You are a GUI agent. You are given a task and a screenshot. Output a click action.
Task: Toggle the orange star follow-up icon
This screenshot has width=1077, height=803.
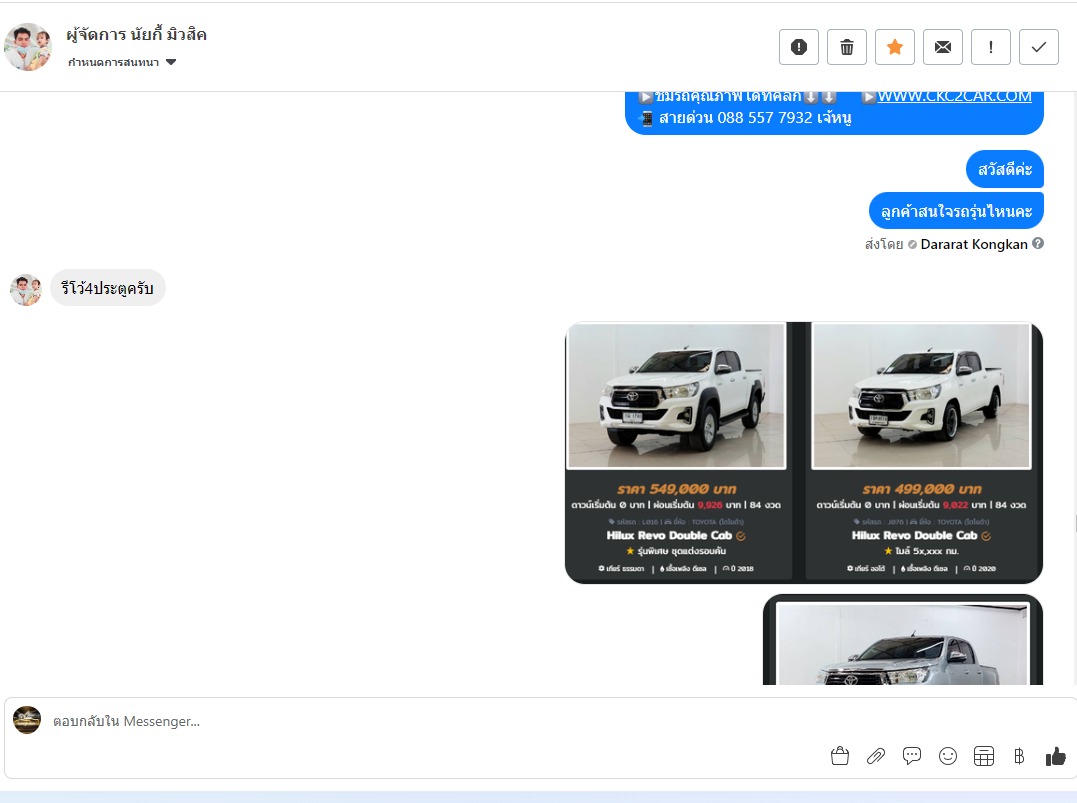click(895, 47)
